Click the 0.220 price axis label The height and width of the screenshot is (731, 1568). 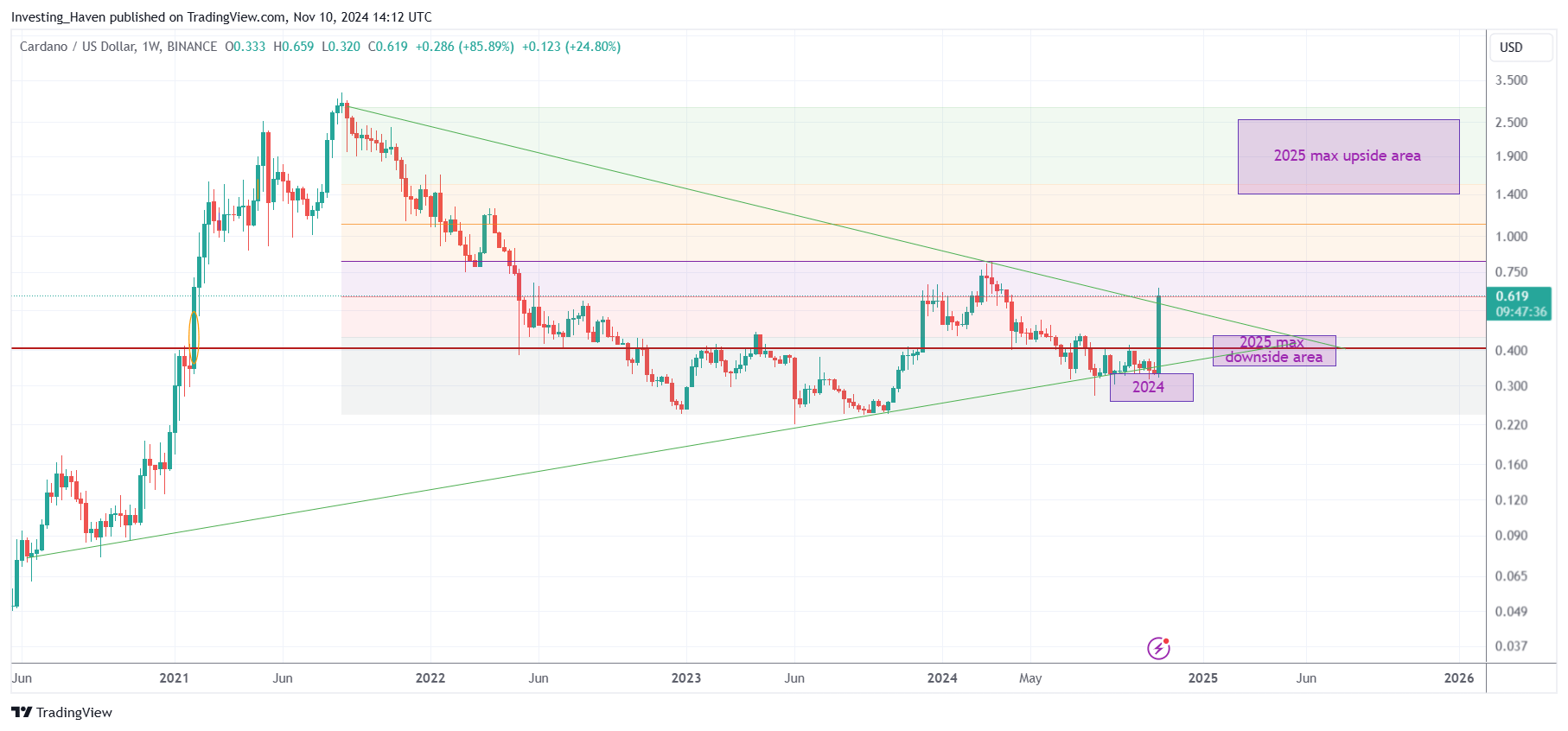click(1511, 425)
